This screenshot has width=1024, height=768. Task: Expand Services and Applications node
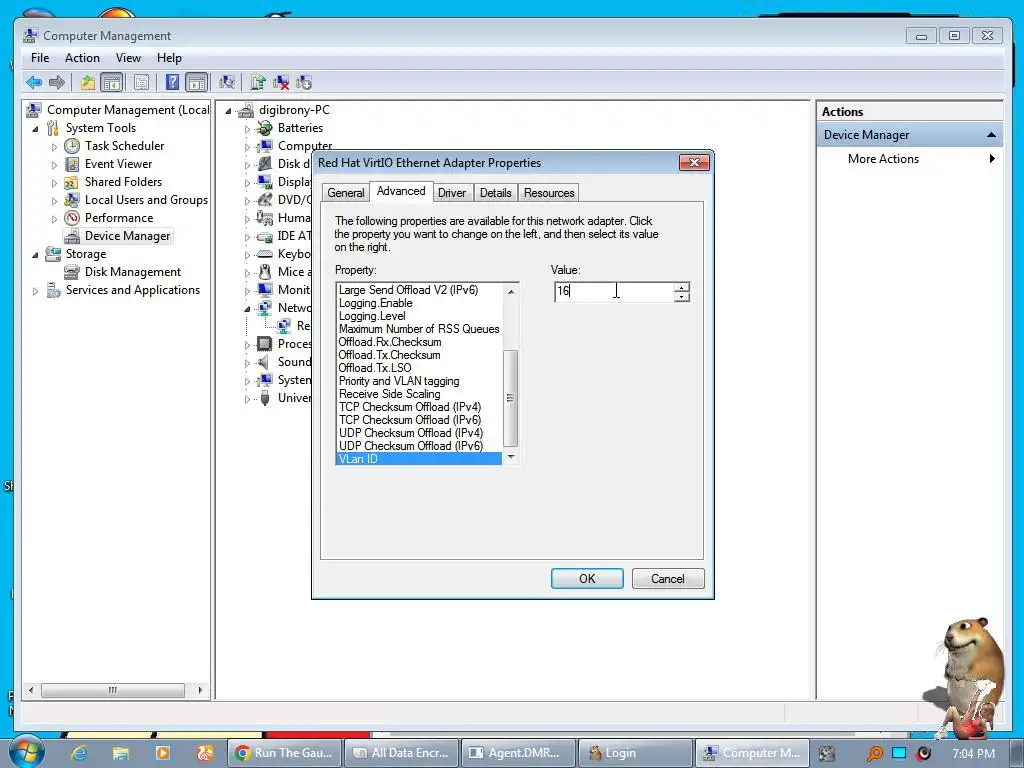pos(35,291)
